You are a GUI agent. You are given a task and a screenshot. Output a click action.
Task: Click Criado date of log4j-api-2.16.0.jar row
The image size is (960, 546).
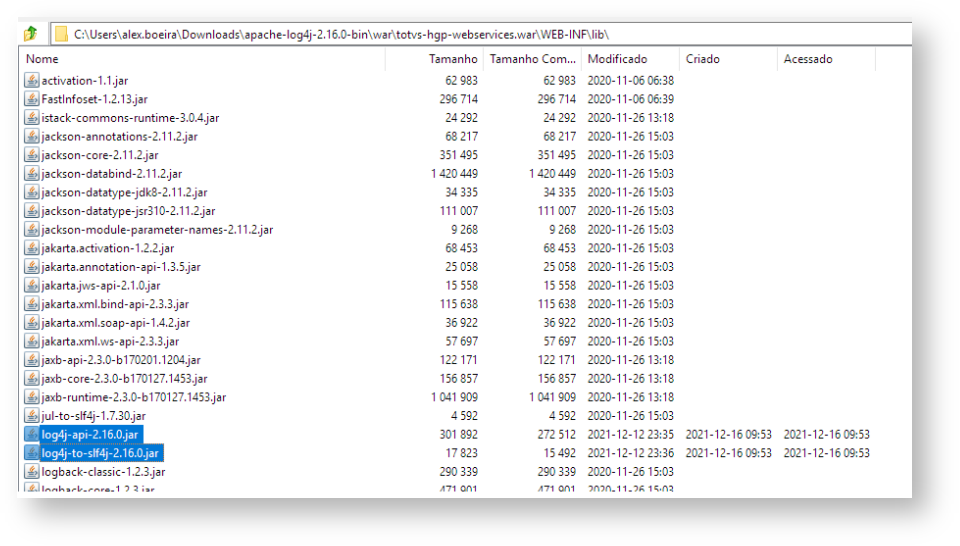(x=729, y=435)
